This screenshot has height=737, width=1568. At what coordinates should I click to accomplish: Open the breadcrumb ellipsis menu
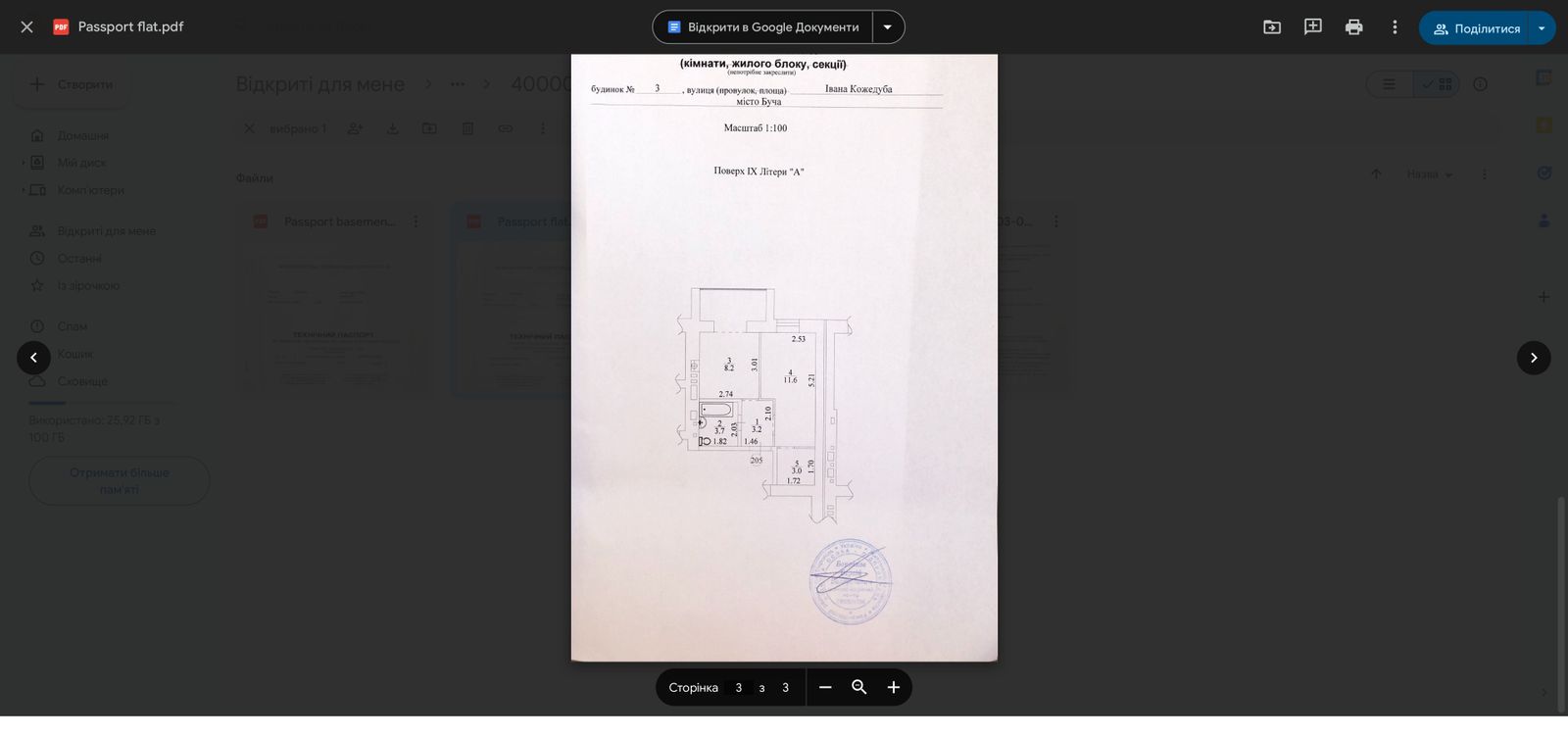[x=457, y=84]
